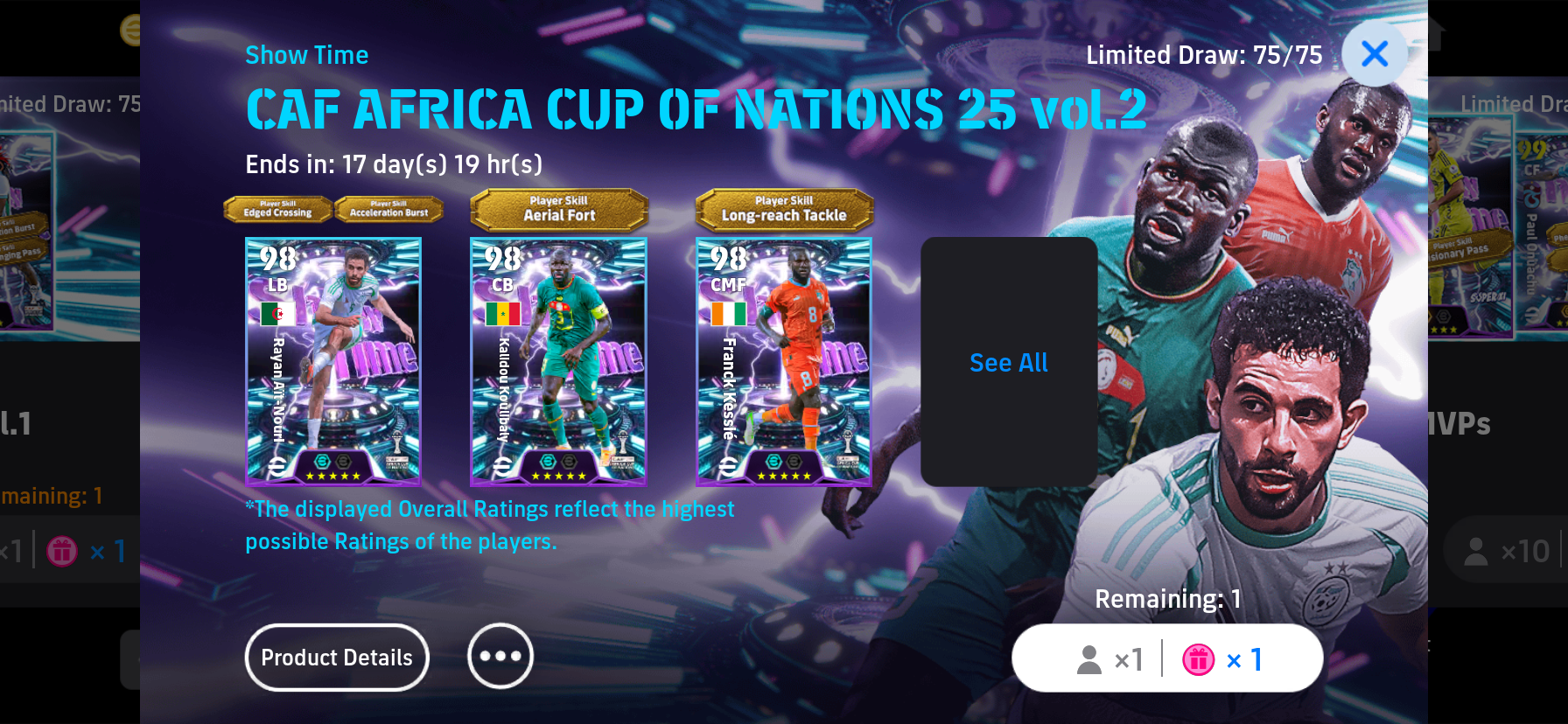Select the Franck Kessié CMF card
The image size is (1568, 724).
pos(784,362)
